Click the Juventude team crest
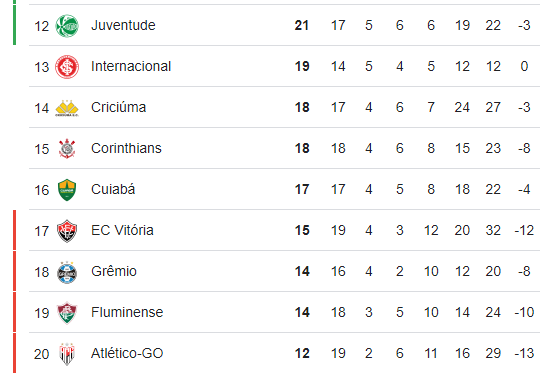 tap(67, 25)
